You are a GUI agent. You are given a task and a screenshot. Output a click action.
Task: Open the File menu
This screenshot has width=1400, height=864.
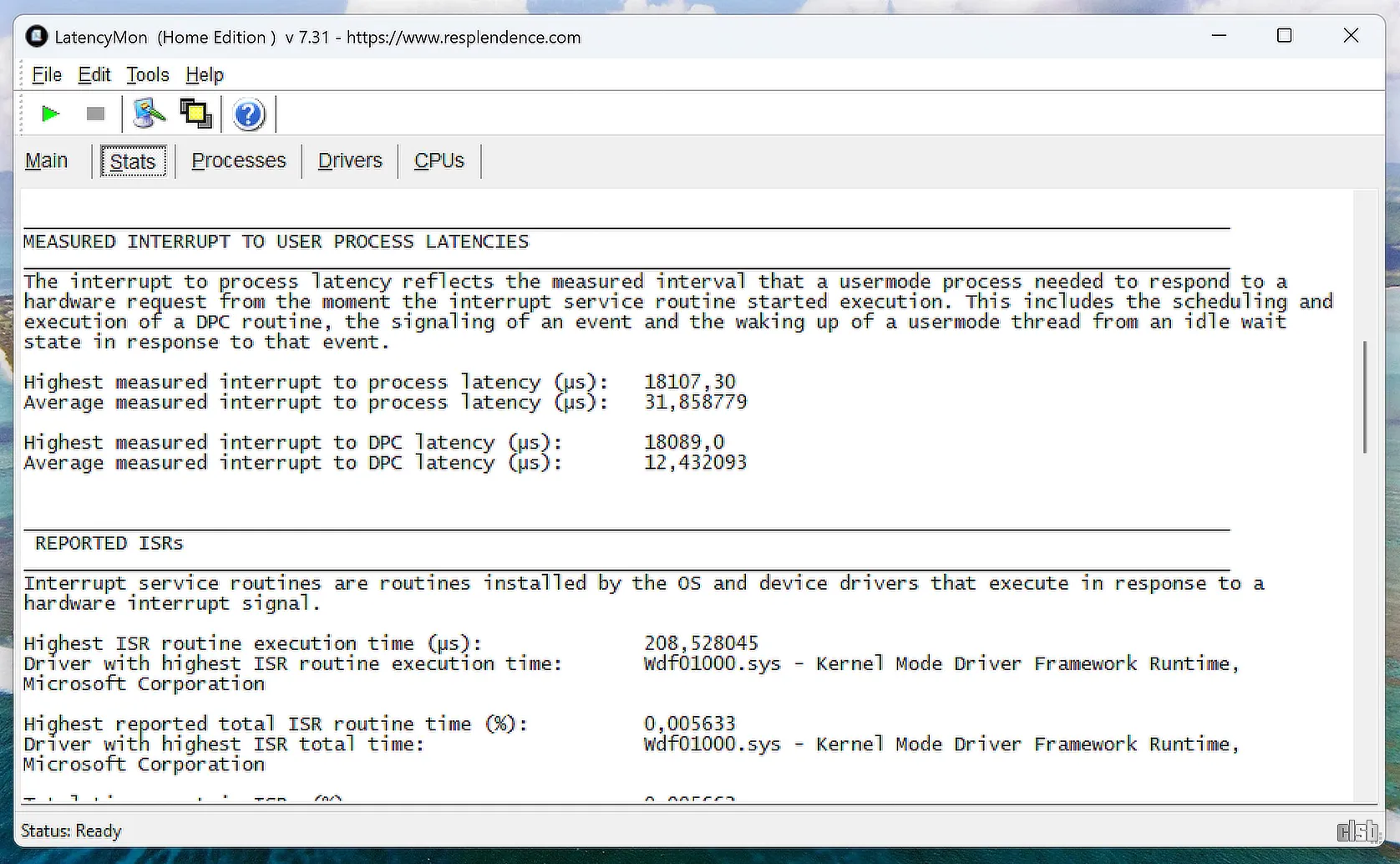pyautogui.click(x=47, y=75)
